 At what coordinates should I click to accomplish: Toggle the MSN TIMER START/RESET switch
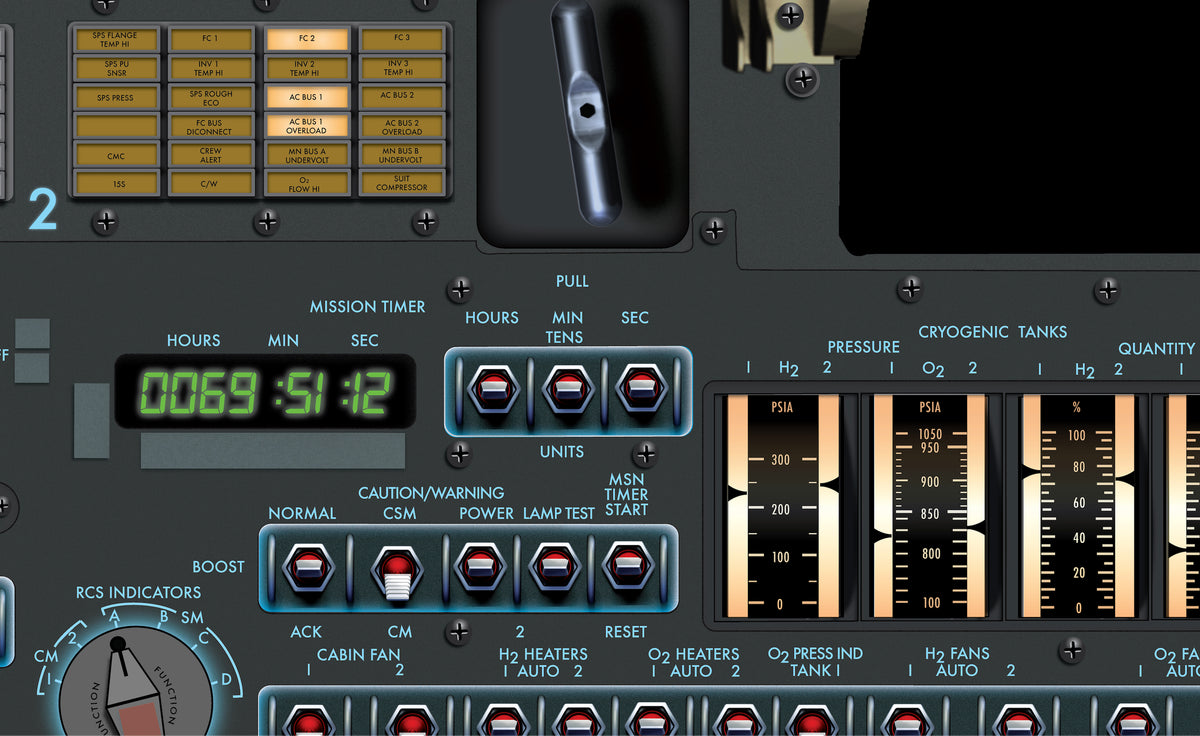[x=627, y=567]
